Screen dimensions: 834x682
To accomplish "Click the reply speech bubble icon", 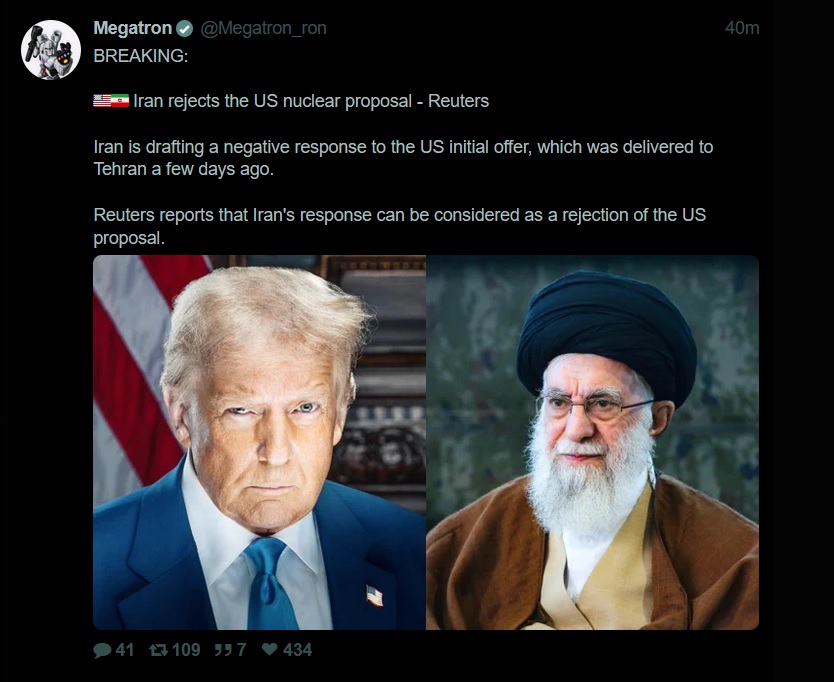I will point(102,650).
